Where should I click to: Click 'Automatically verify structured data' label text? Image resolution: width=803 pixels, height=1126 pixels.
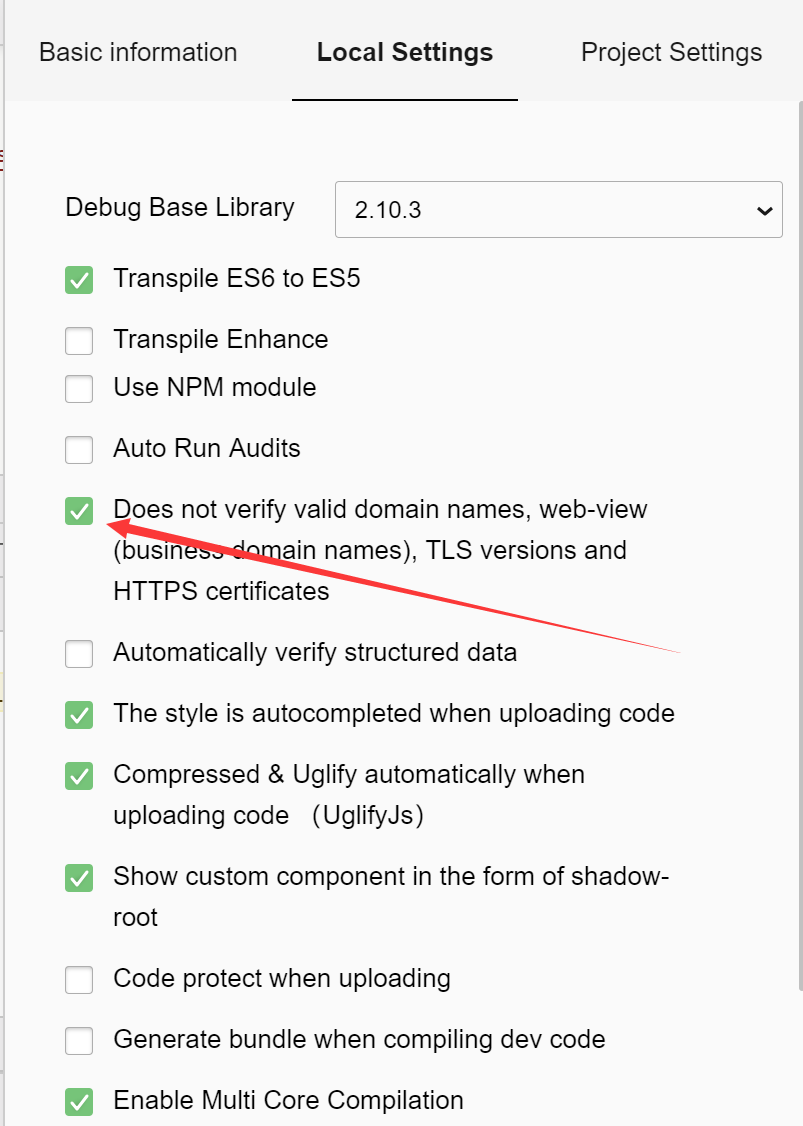point(315,653)
